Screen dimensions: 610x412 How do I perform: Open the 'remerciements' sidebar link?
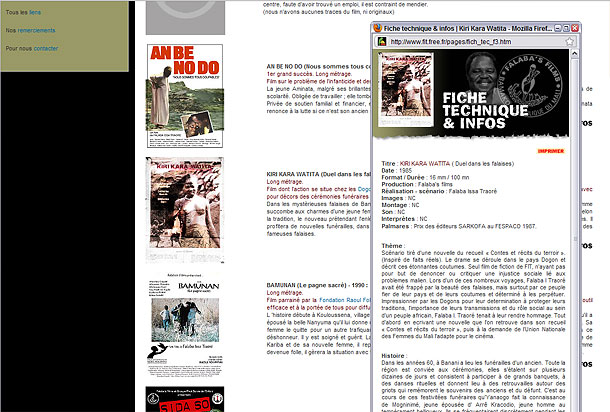click(x=36, y=30)
